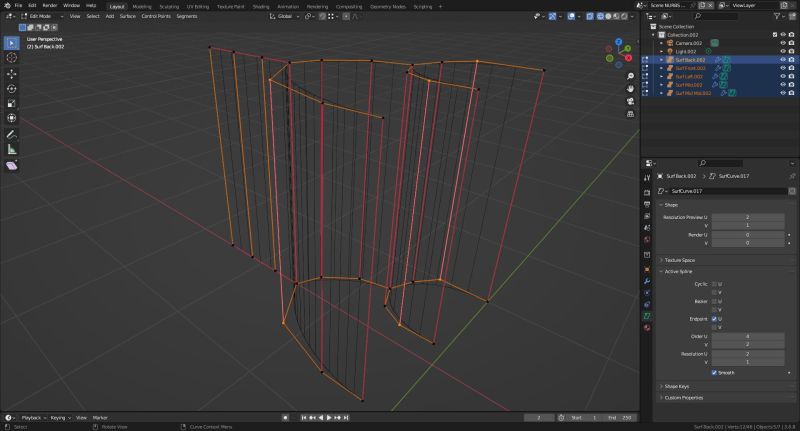Enable Cyclic U checkbox
This screenshot has height=431, width=800.
click(714, 284)
